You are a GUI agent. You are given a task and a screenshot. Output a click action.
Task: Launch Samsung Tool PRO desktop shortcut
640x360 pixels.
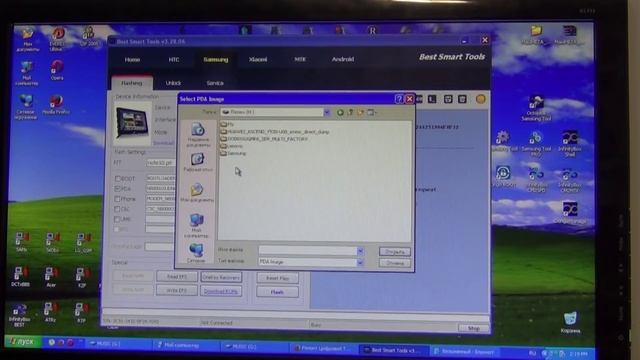[x=536, y=144]
